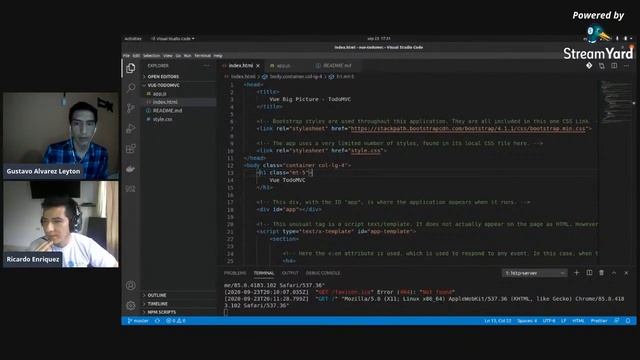This screenshot has width=640, height=360.
Task: Open the Visual Studio Code app menu in top bar
Action: 173,39
